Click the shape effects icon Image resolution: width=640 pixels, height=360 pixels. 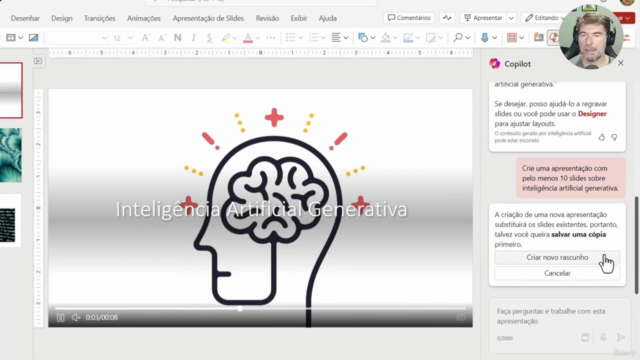(x=430, y=38)
